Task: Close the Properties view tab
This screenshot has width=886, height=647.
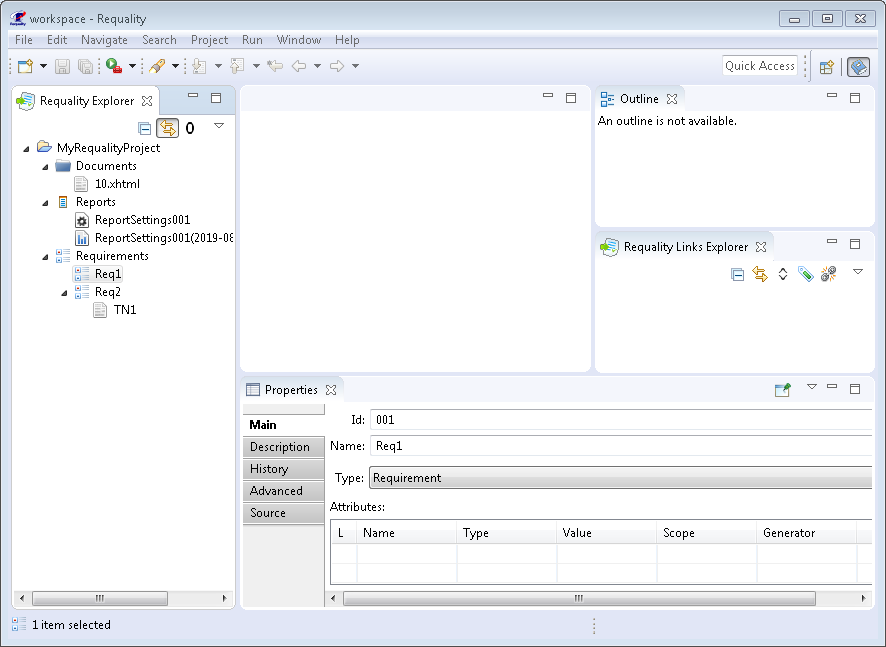Action: coord(331,390)
